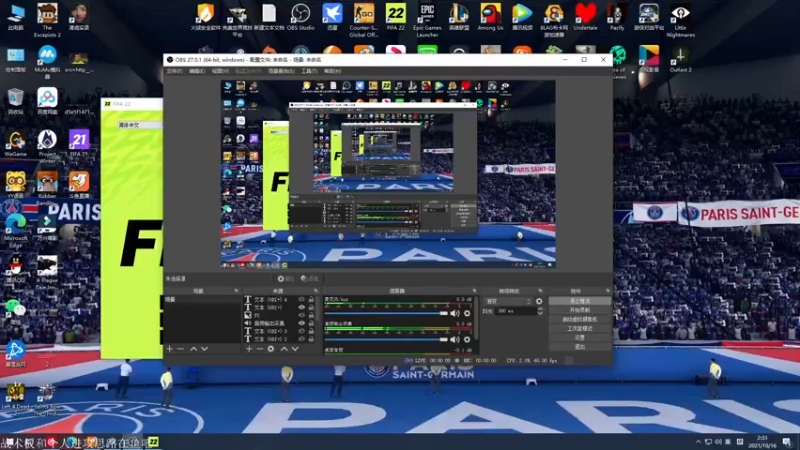
Task: Open the transition type dropdown in 转场特效
Action: [508, 302]
